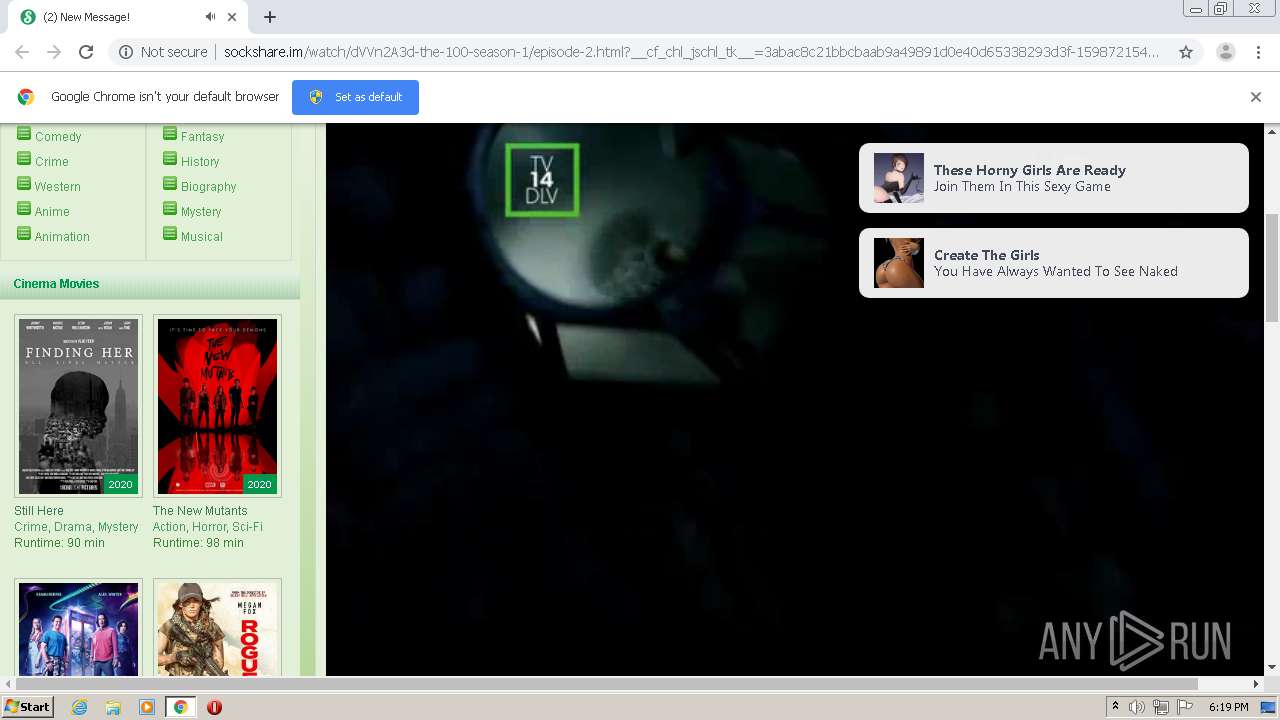Open the poster left of Rogue

[x=78, y=628]
